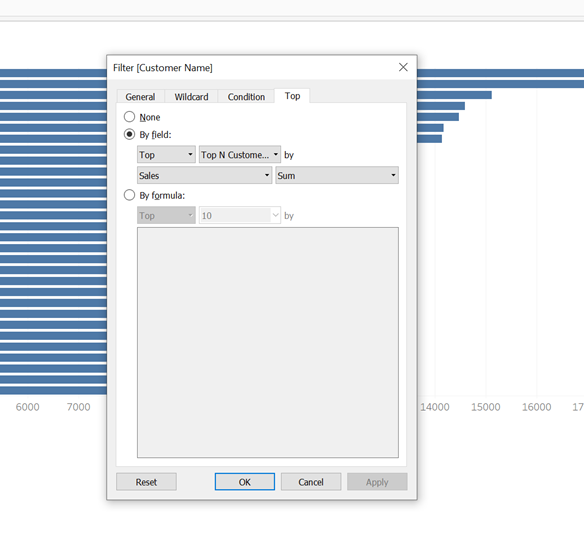Viewport: 584px width, 559px height.
Task: Click the Cancel button
Action: [311, 482]
